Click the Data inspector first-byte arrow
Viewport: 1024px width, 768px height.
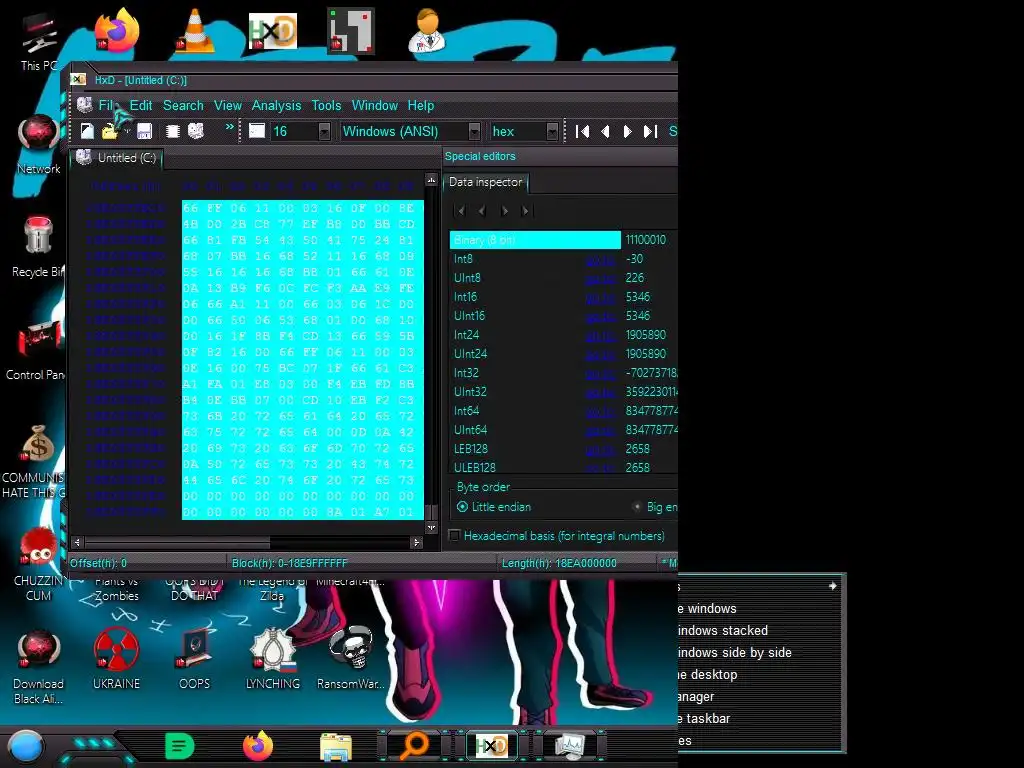click(x=461, y=210)
